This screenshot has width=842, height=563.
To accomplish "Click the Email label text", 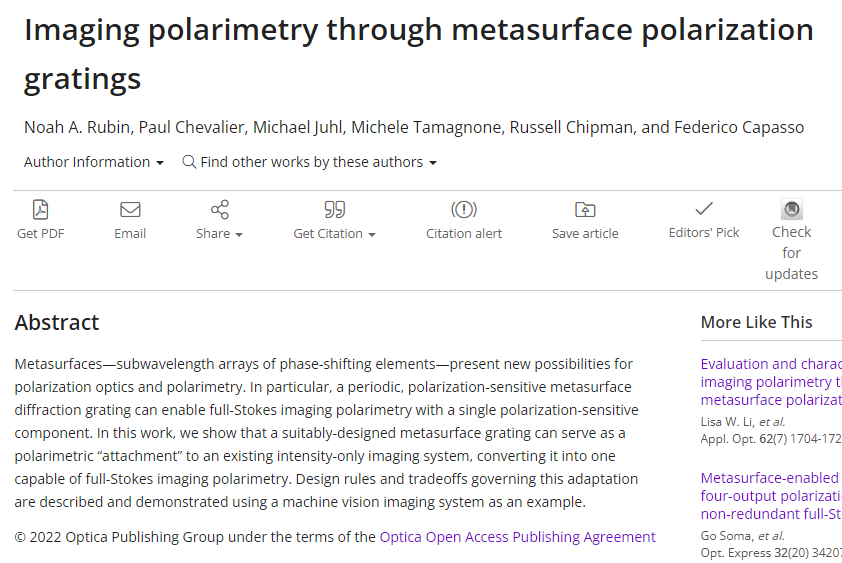I will coord(130,234).
